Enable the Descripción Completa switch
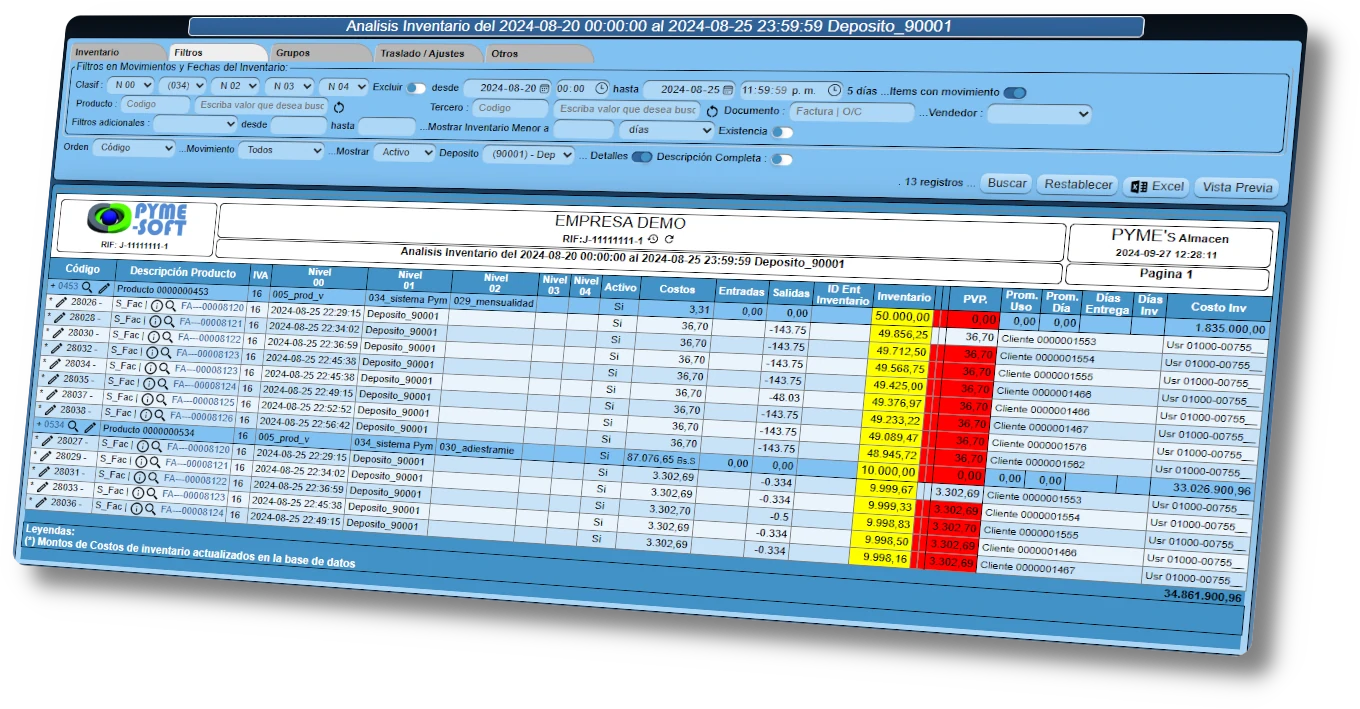This screenshot has width=1360, height=709. pos(781,159)
